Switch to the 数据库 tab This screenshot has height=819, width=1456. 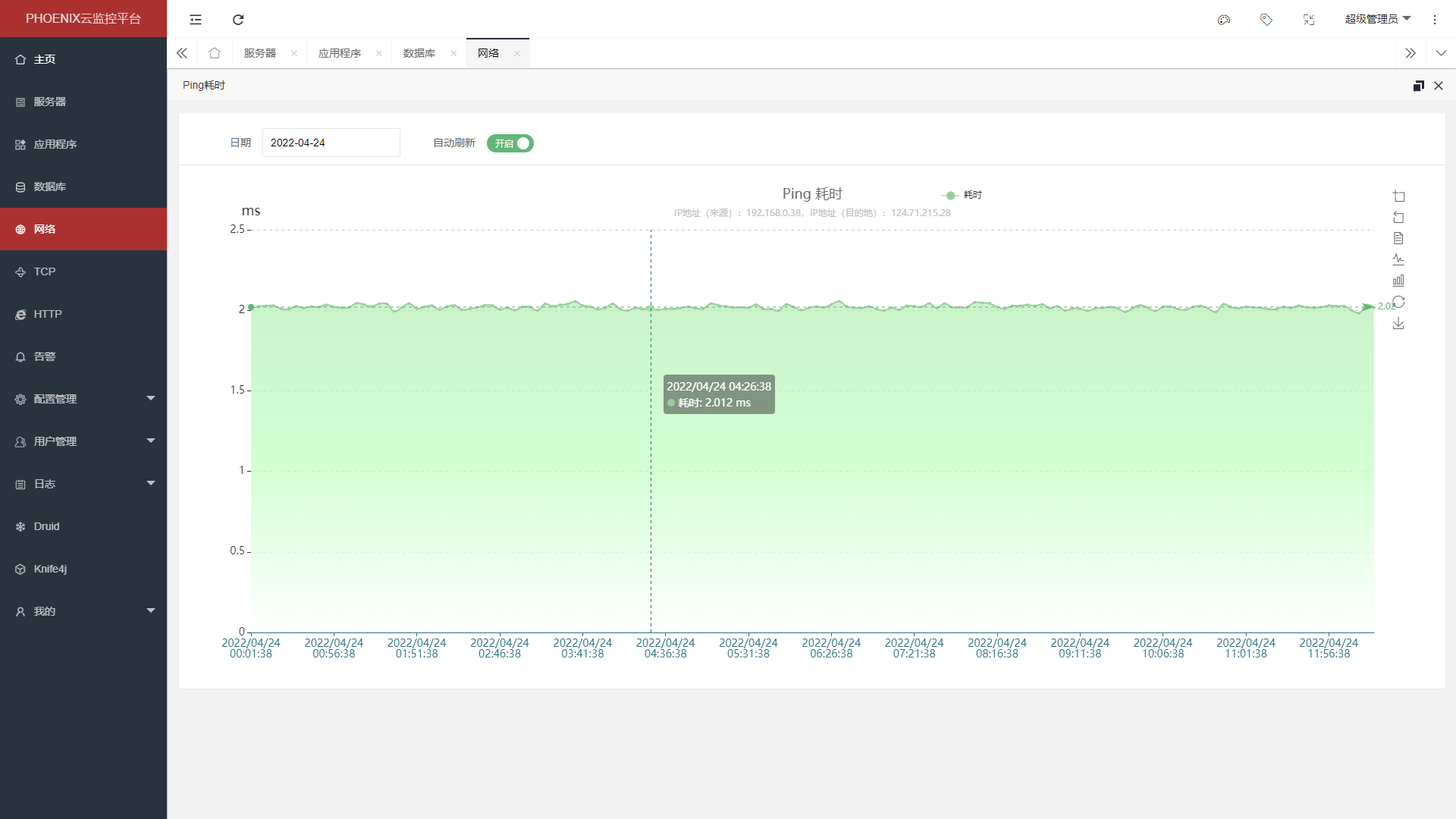419,53
